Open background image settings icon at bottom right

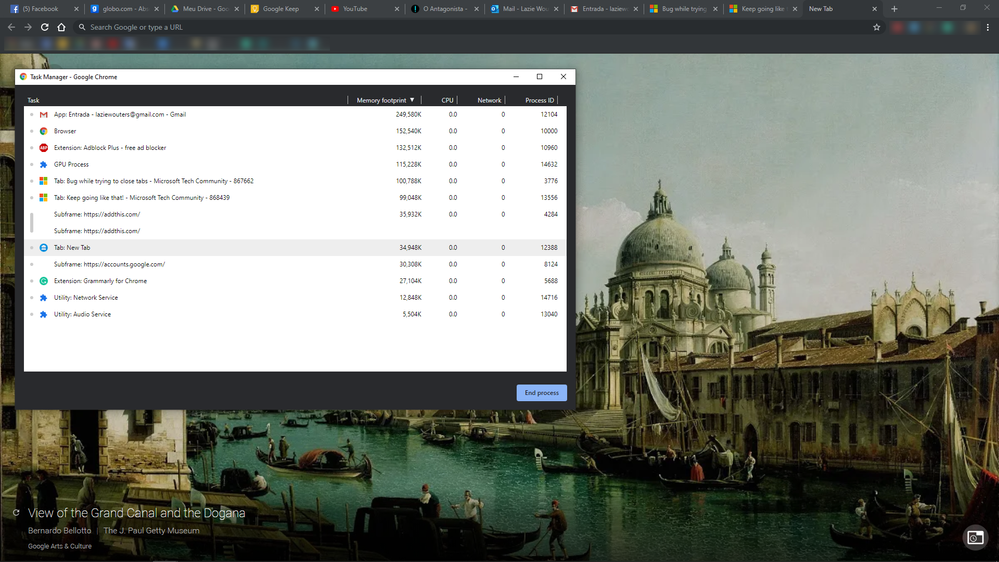[975, 538]
